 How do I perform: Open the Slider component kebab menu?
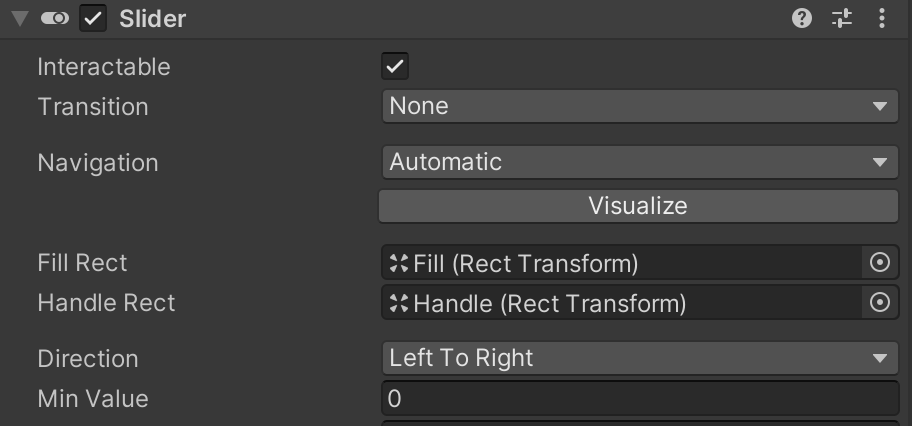click(882, 19)
